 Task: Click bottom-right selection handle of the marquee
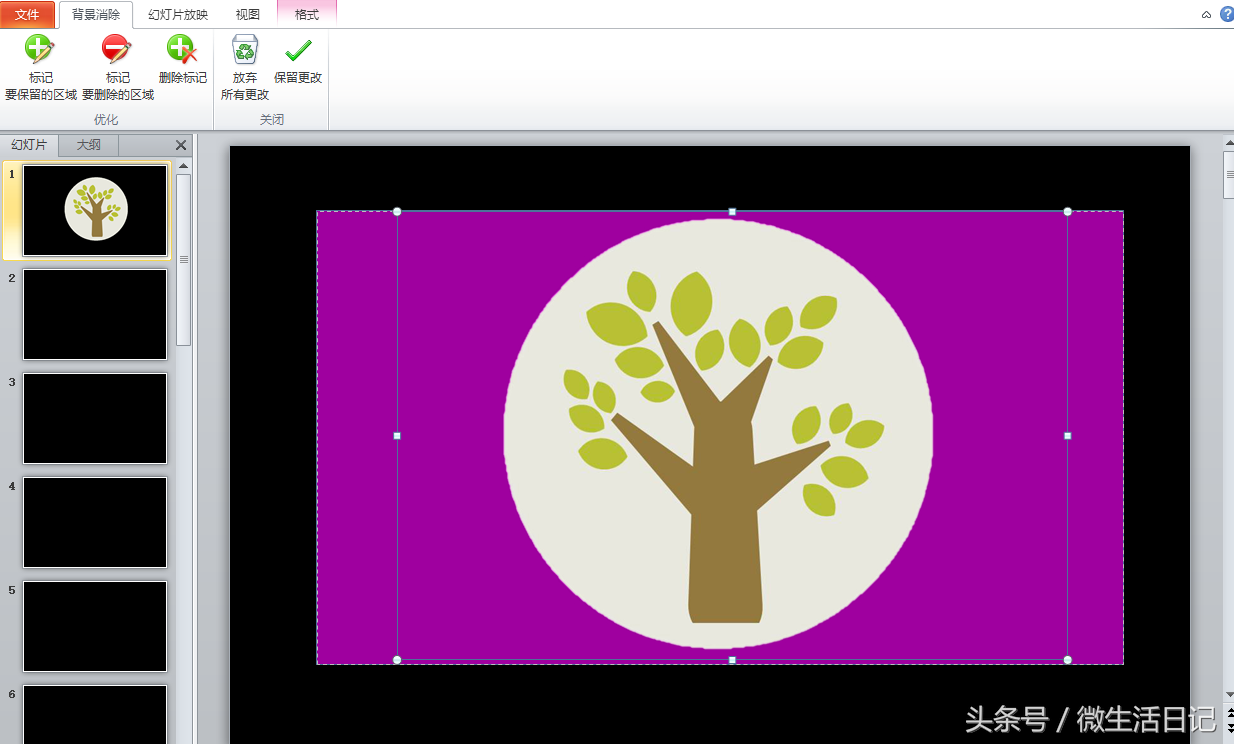[1067, 660]
